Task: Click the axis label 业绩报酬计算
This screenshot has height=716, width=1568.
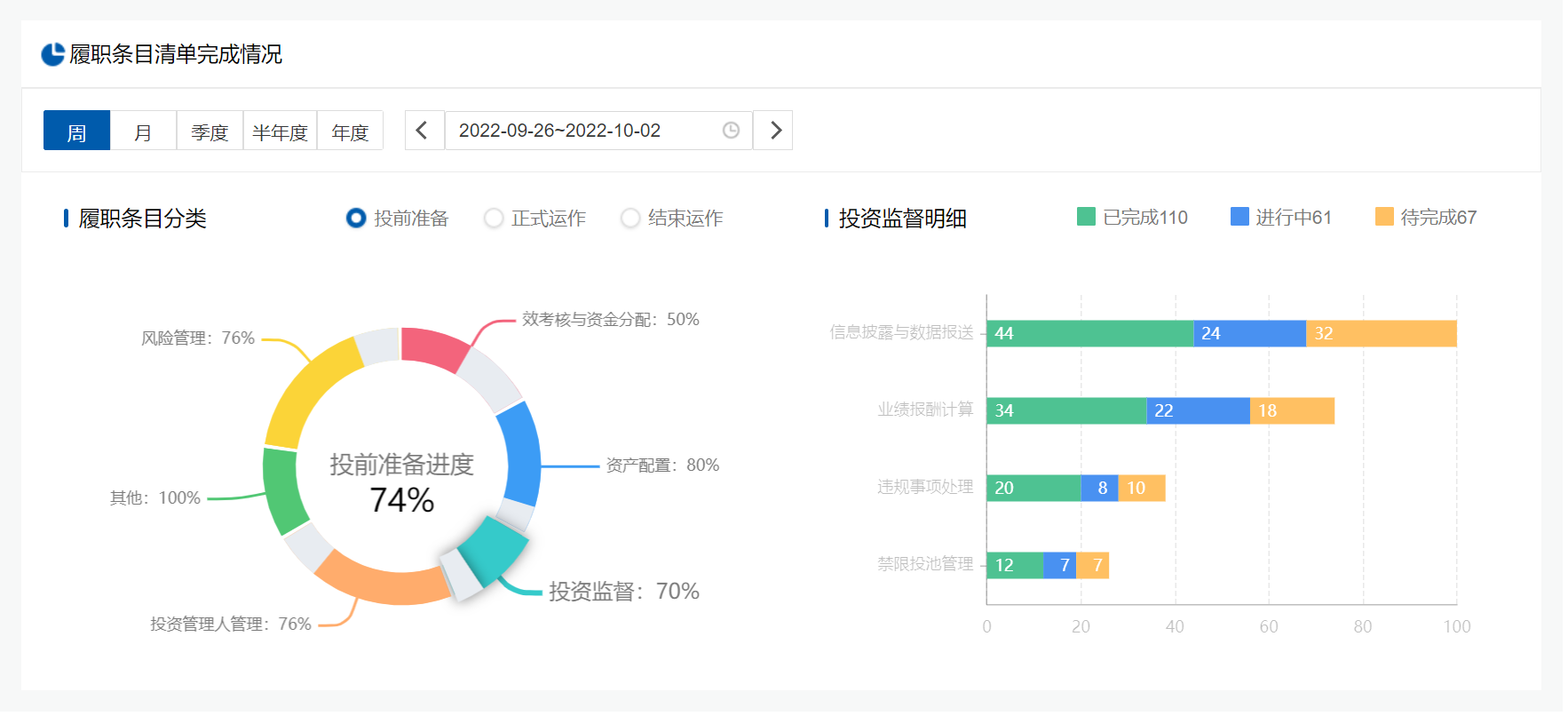Action: (x=926, y=410)
